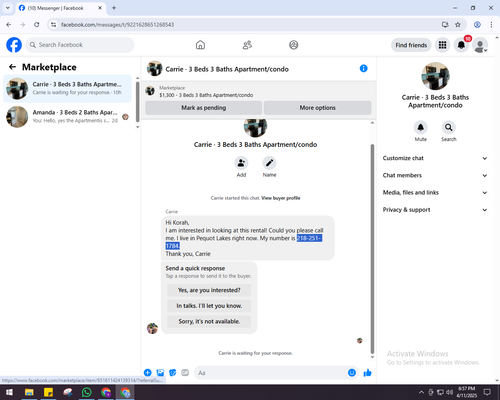Send quick response Sorry, it's not available.
500x400 pixels.
(x=209, y=321)
